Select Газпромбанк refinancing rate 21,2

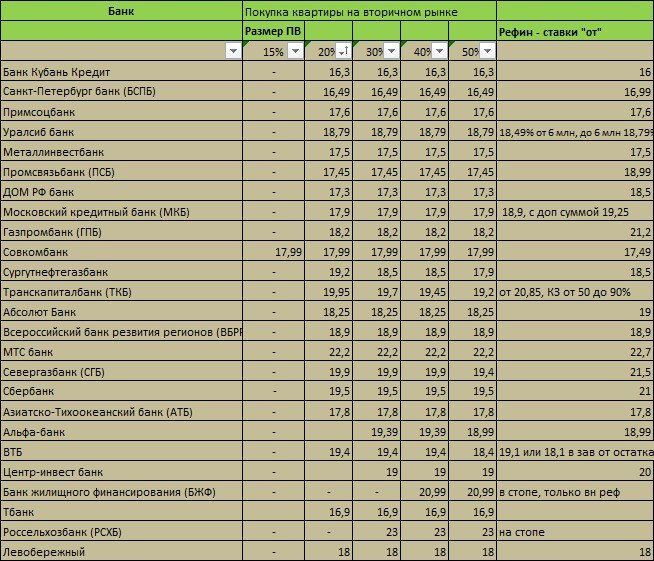click(575, 232)
